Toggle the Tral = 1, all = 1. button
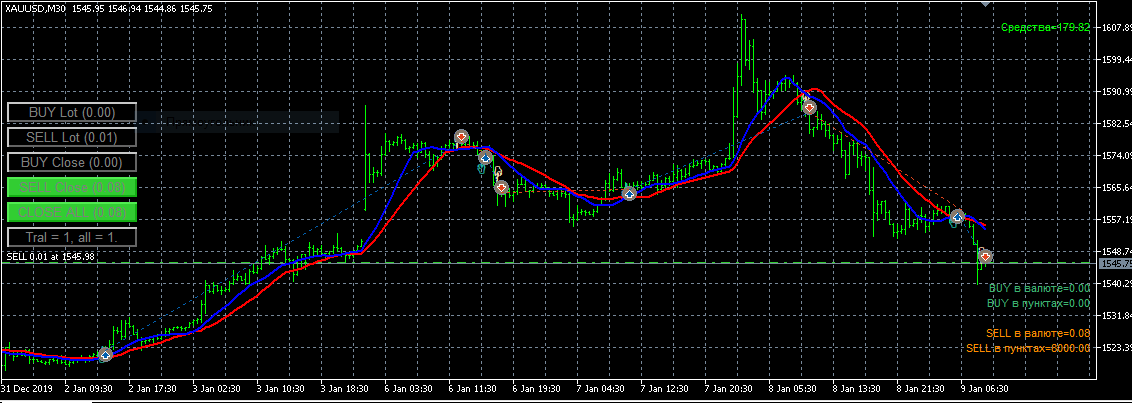The image size is (1132, 403). [x=72, y=237]
